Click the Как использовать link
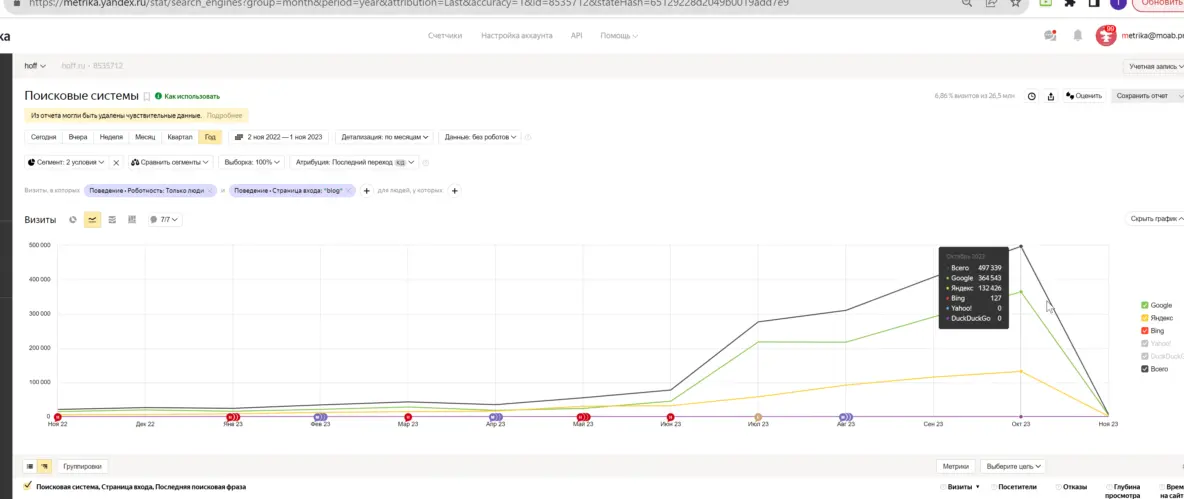 pos(191,96)
